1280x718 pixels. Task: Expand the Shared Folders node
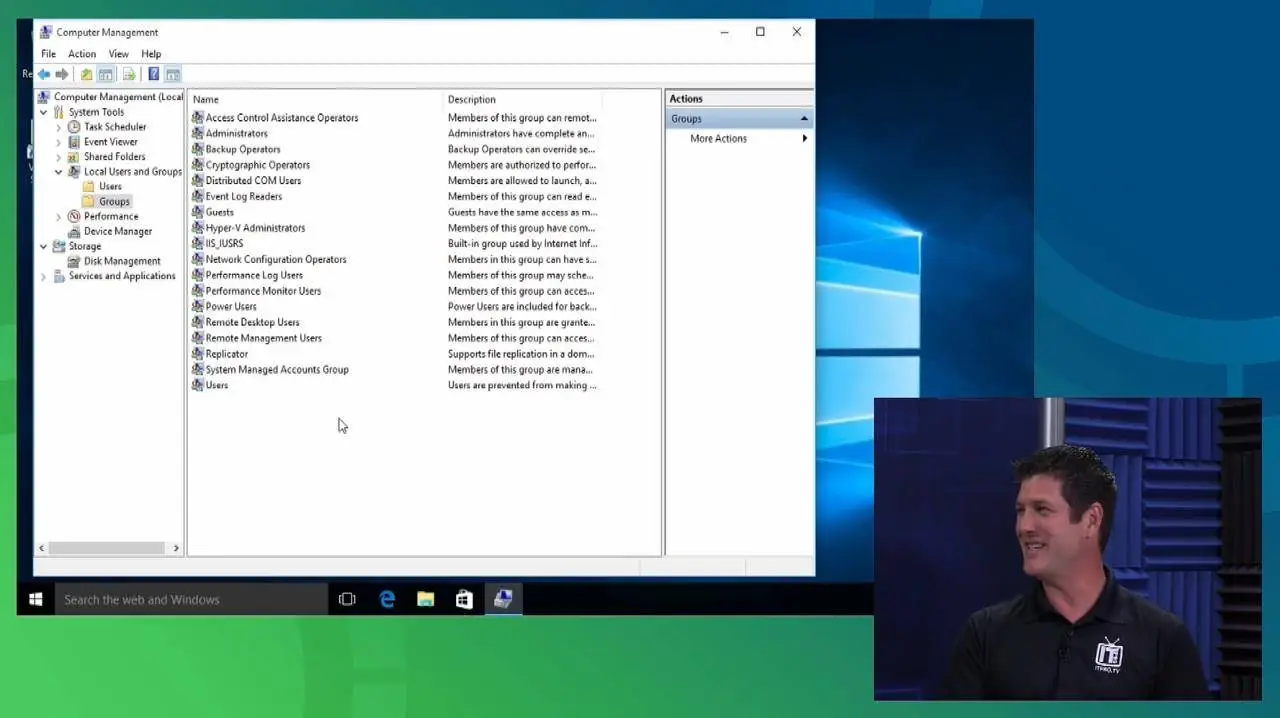pos(59,157)
